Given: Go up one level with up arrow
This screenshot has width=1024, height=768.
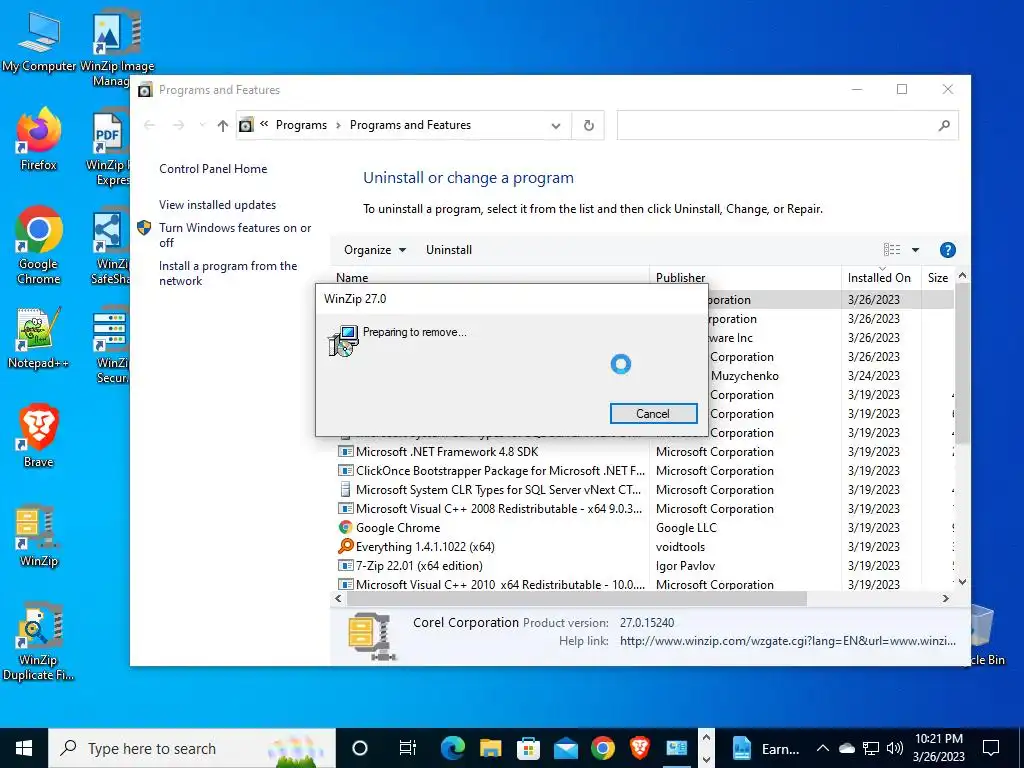Looking at the screenshot, I should (x=223, y=125).
